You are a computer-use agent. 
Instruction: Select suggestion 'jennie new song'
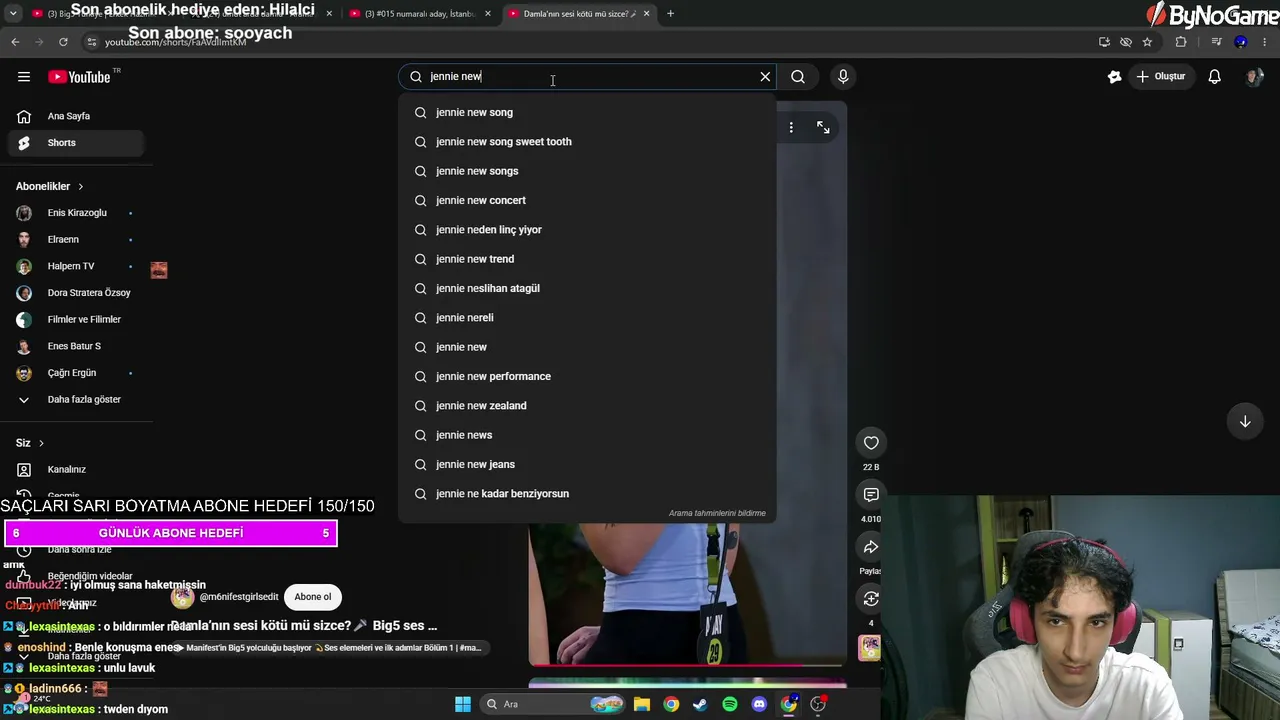(x=587, y=112)
